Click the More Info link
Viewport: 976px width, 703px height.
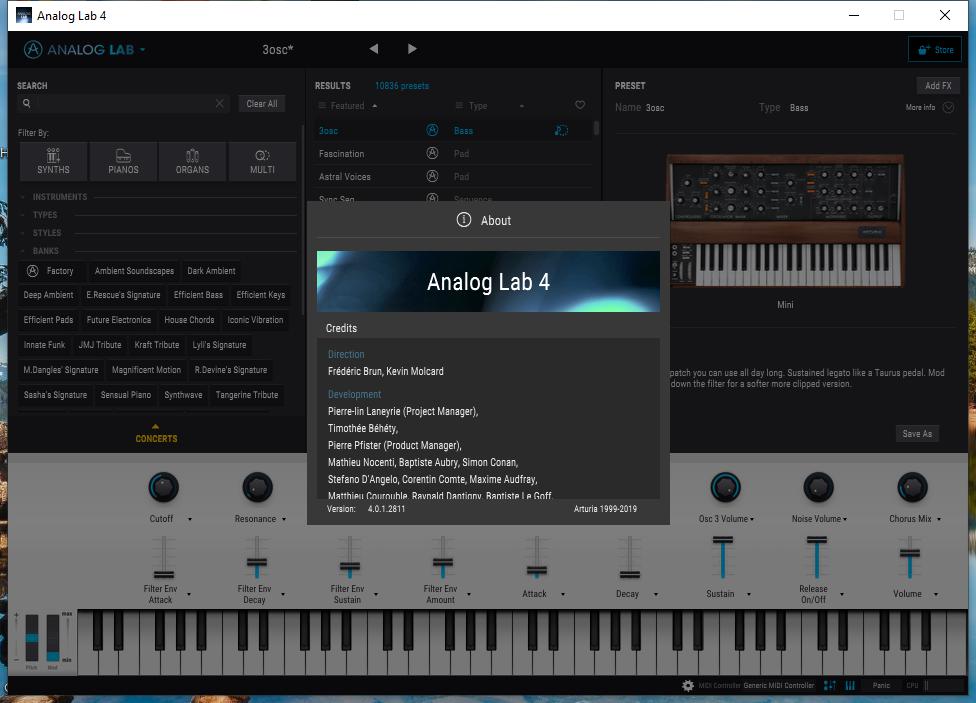click(920, 108)
